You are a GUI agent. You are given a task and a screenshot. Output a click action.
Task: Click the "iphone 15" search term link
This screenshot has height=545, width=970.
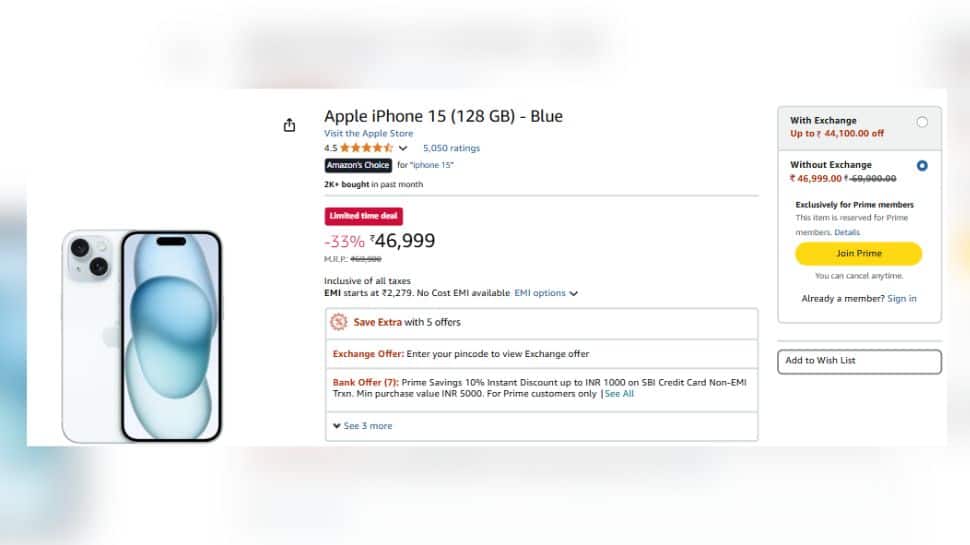[432, 165]
